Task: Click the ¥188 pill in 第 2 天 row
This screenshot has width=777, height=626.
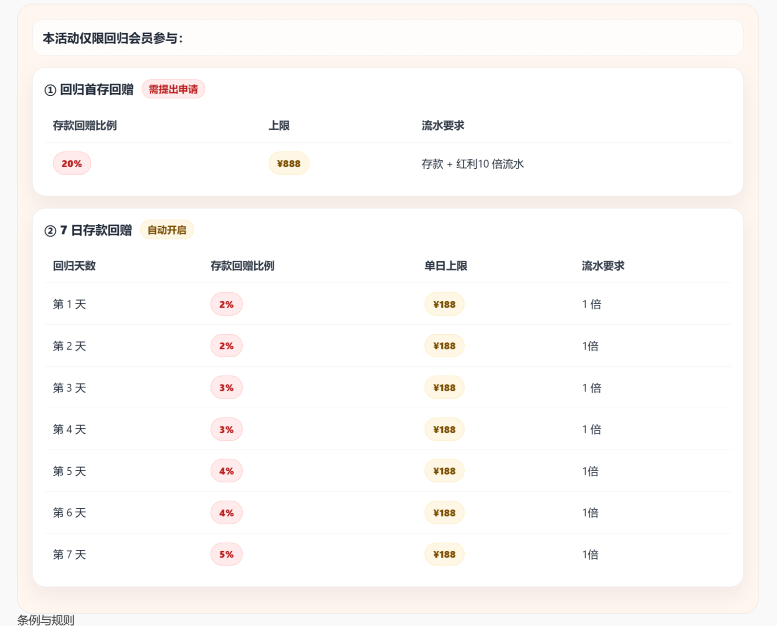Action: 444,346
